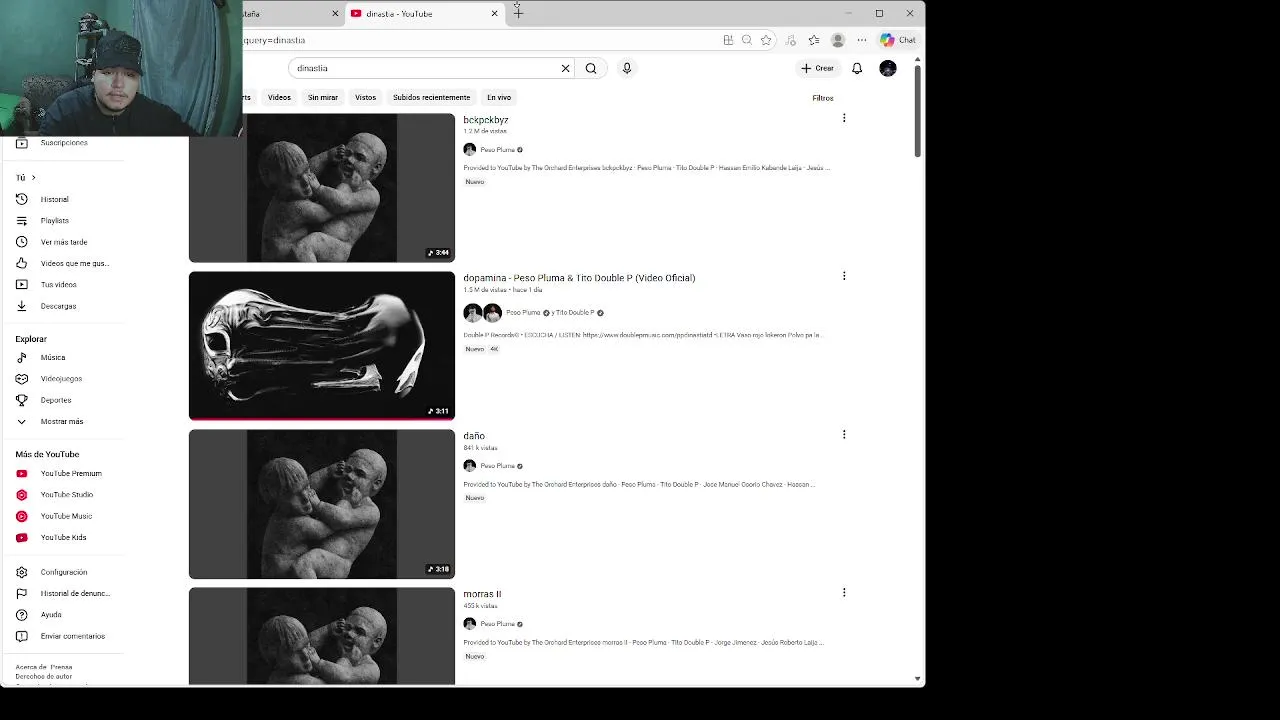Click the media control icon in Edge toolbar
1280x720 pixels.
[791, 40]
